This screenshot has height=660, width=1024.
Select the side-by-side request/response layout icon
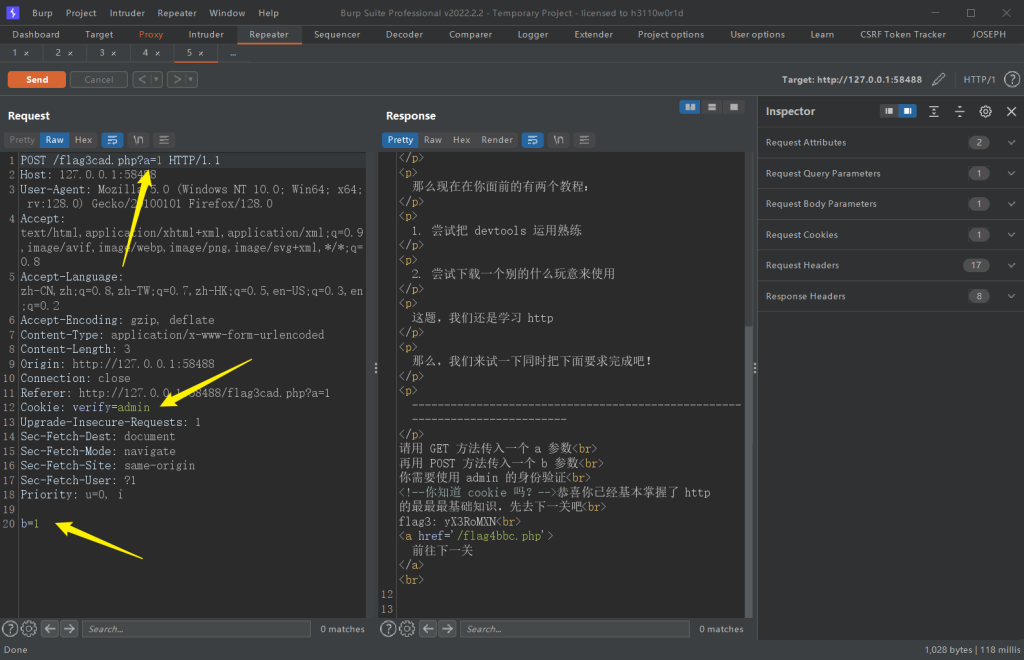pyautogui.click(x=690, y=107)
